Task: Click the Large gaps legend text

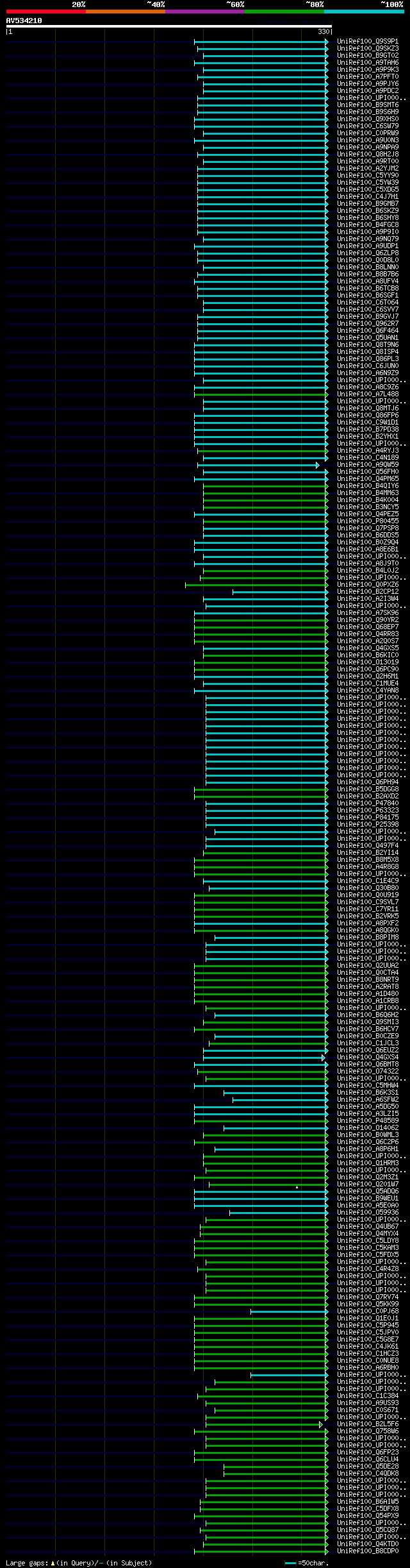Action: pos(79,1563)
